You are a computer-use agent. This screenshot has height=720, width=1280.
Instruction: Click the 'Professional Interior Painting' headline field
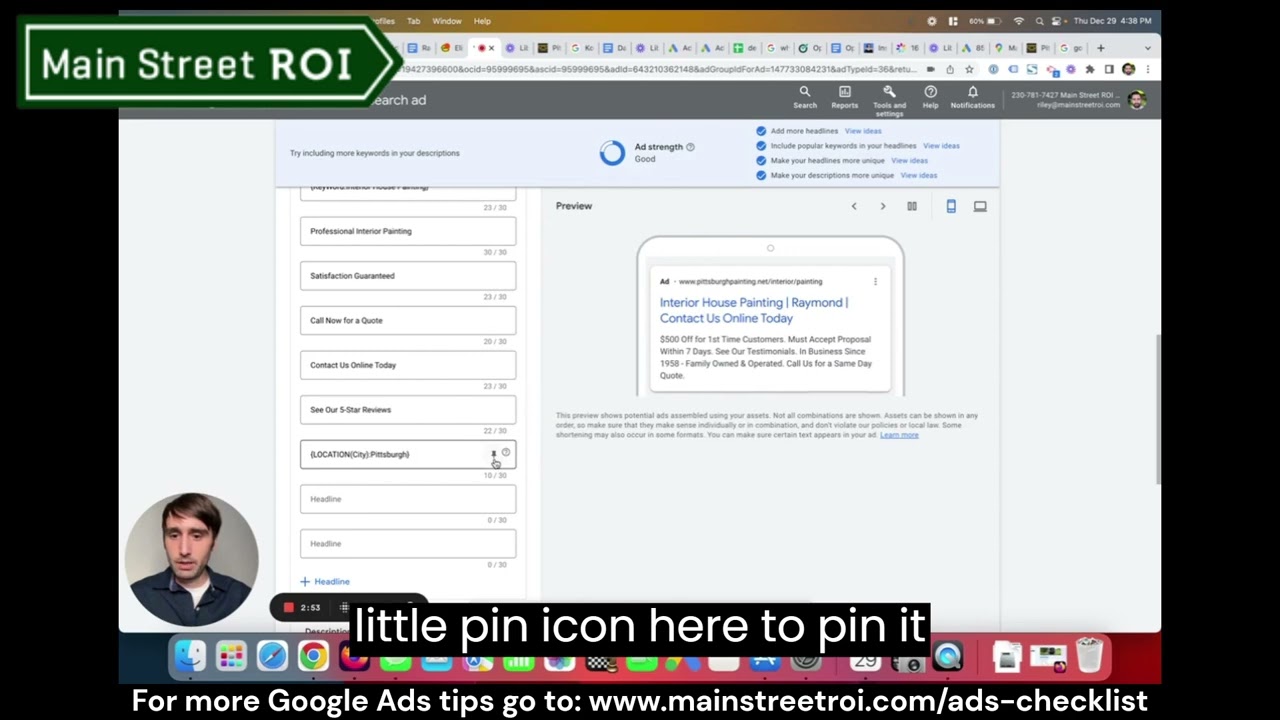pos(408,231)
